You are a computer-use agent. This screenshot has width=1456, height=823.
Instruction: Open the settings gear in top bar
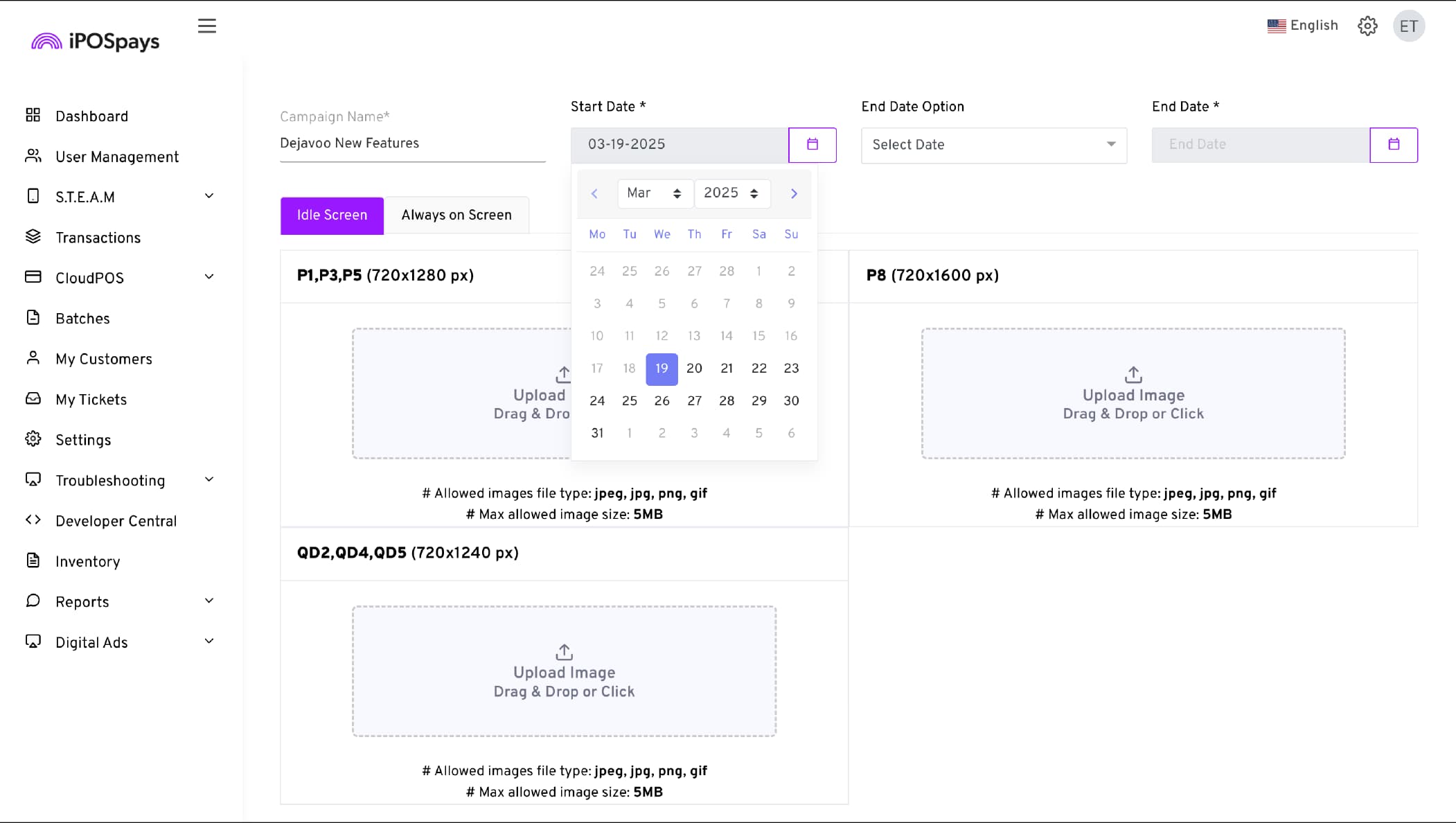tap(1367, 26)
